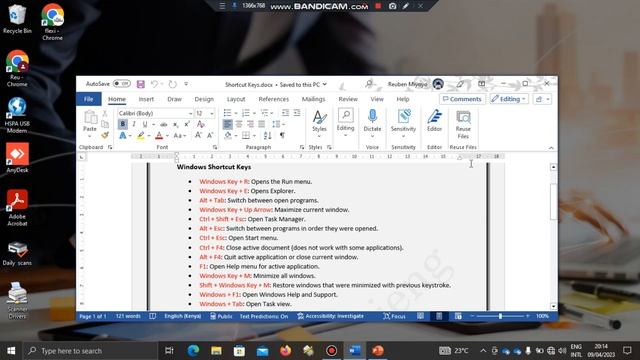Expand Paste options arrow

coord(90,136)
